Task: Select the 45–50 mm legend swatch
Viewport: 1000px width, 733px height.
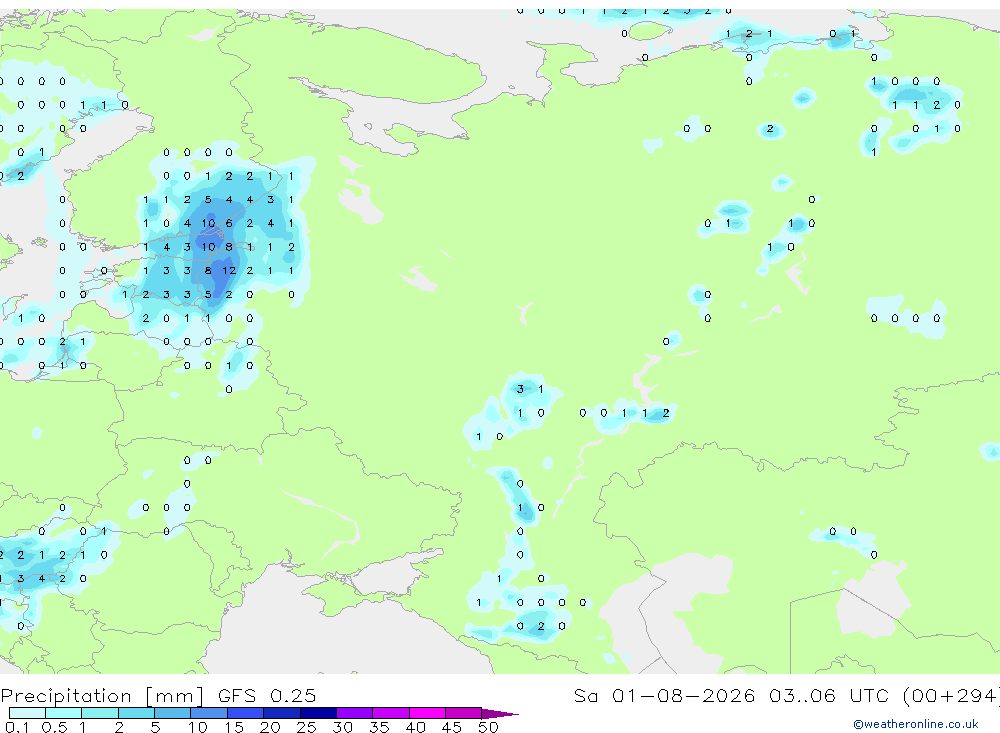Action: click(x=464, y=713)
